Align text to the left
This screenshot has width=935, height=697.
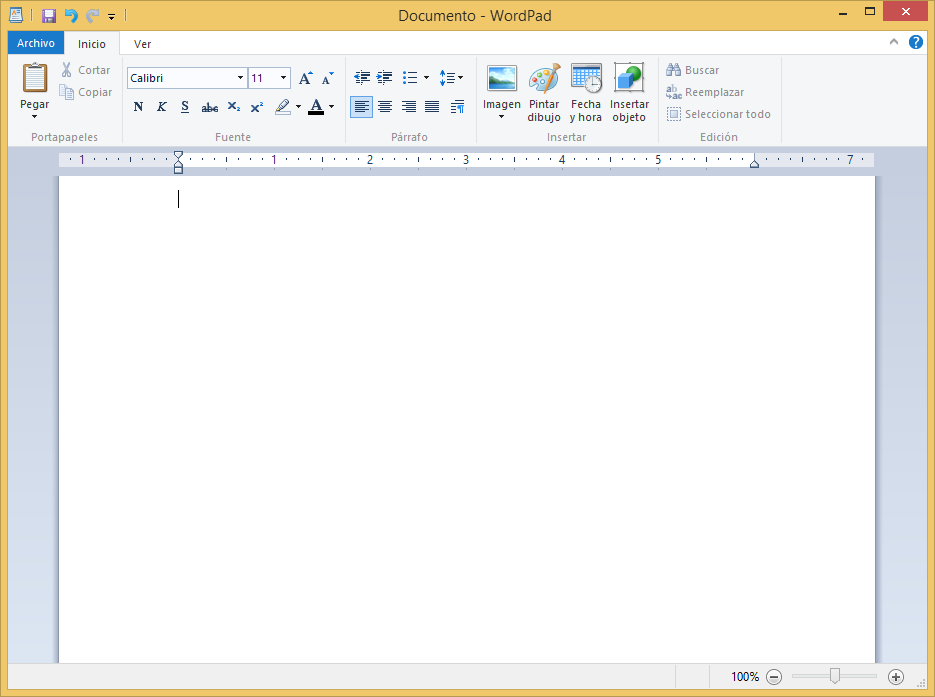point(361,107)
